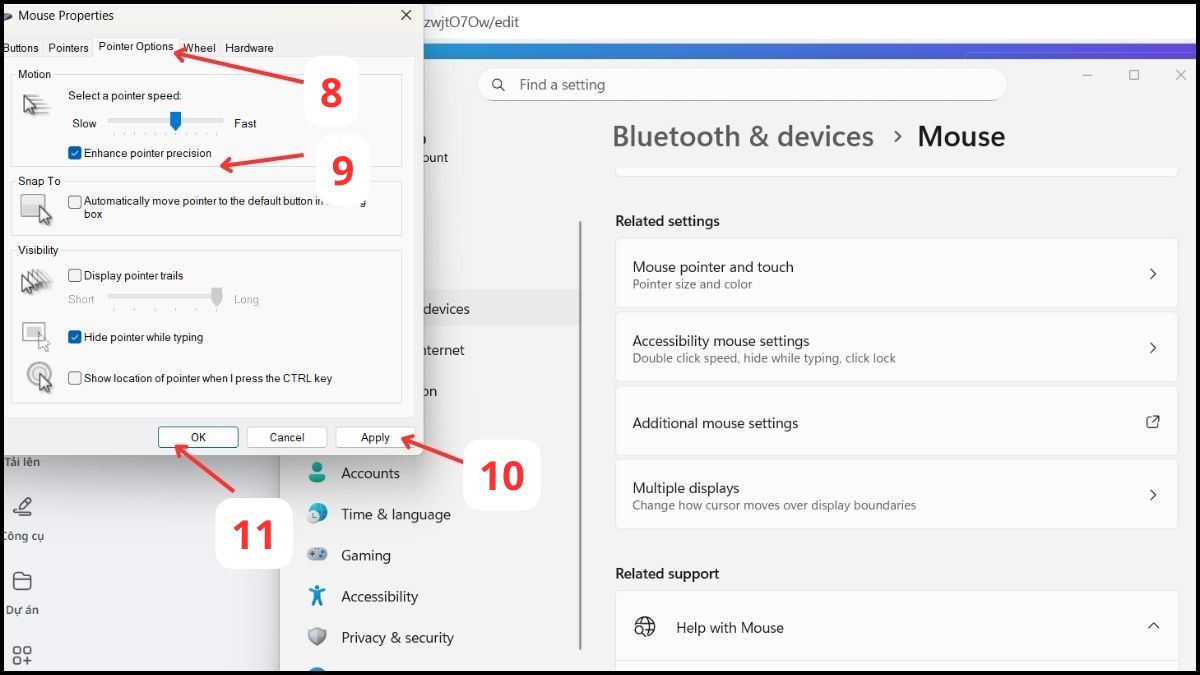Uncheck Hide pointer while typing
The image size is (1200, 675).
pos(75,337)
